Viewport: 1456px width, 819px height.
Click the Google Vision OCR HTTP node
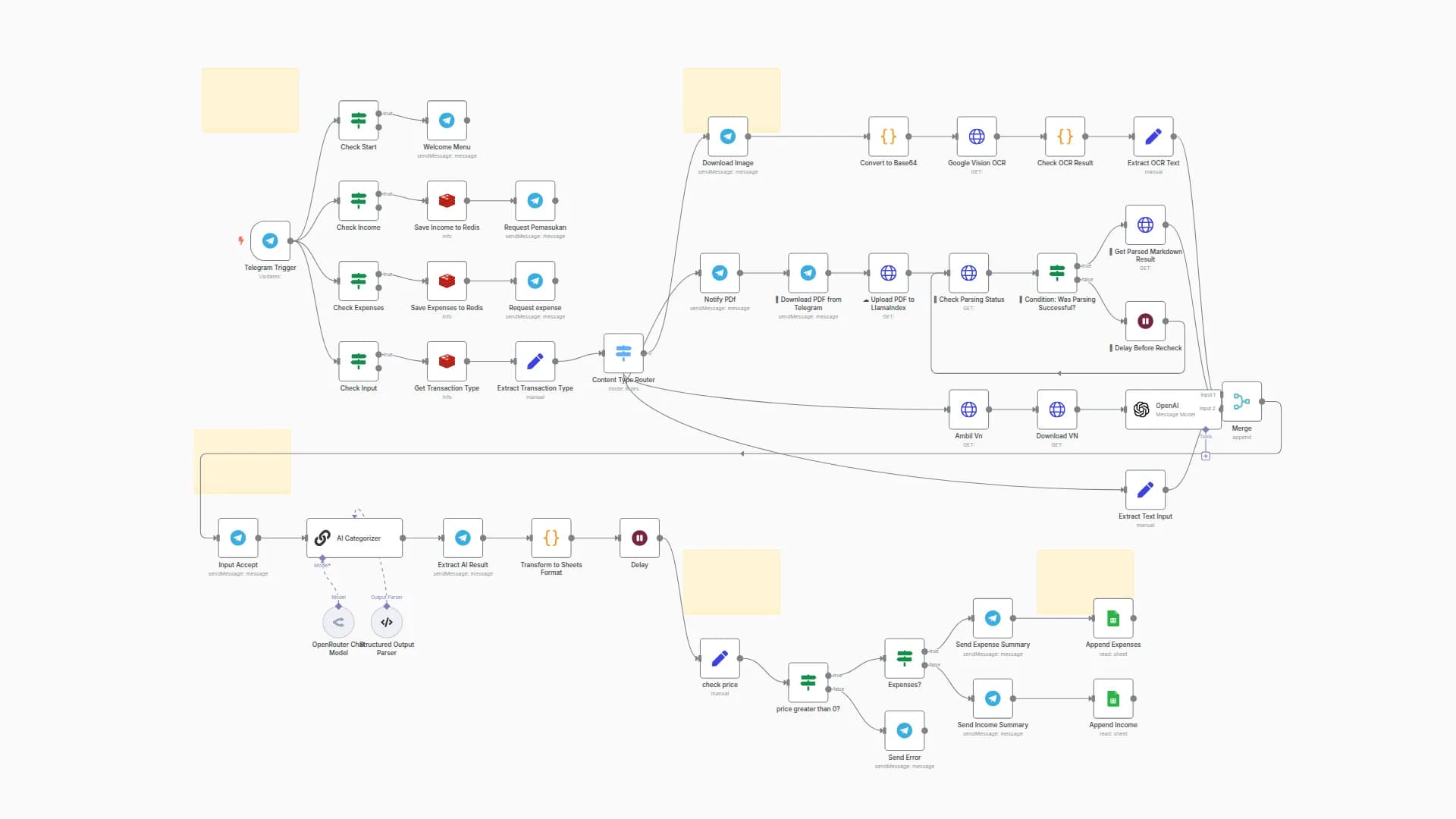pyautogui.click(x=977, y=136)
